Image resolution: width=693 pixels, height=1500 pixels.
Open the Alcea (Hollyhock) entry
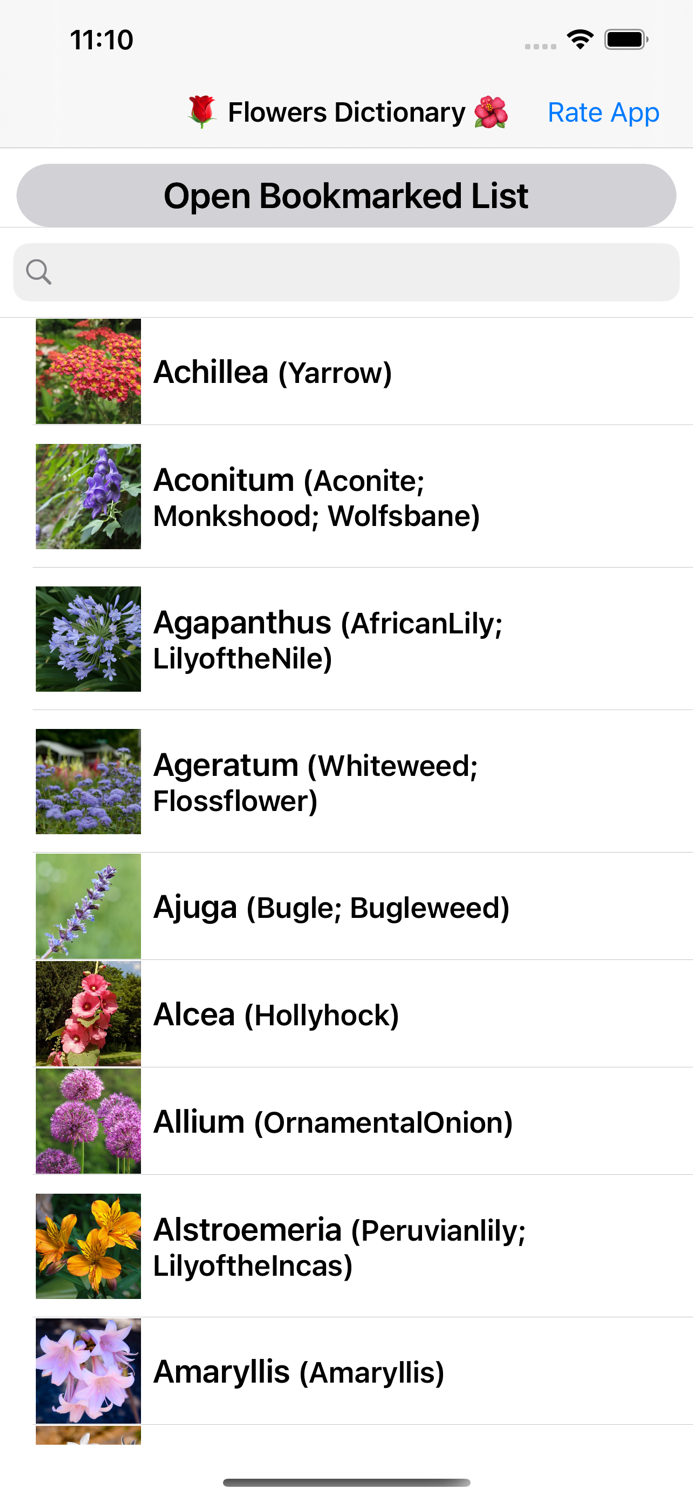pyautogui.click(x=277, y=1014)
